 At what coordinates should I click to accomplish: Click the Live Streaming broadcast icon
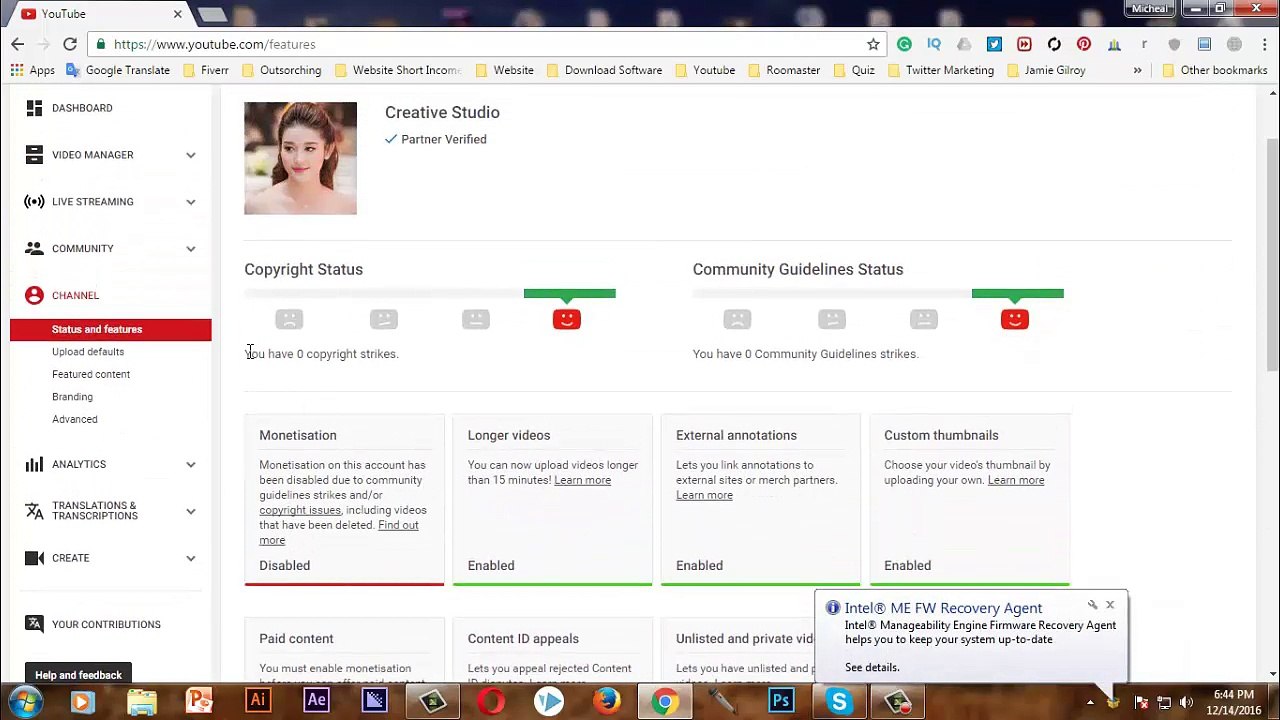(x=34, y=202)
